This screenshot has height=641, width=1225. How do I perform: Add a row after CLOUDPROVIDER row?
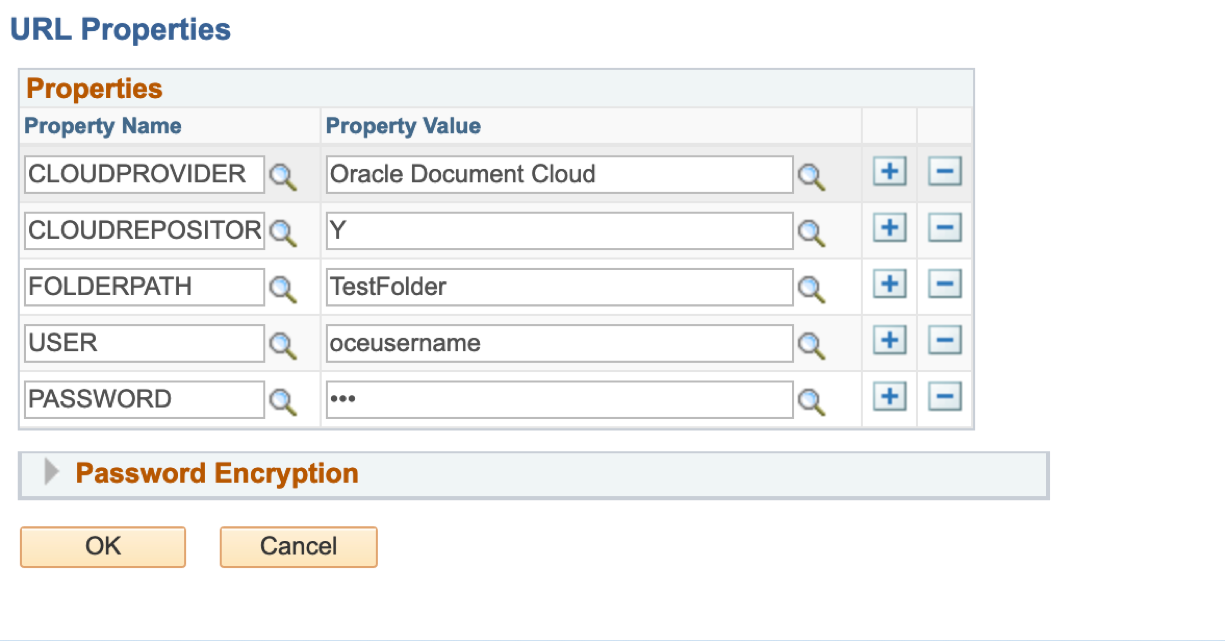(889, 172)
